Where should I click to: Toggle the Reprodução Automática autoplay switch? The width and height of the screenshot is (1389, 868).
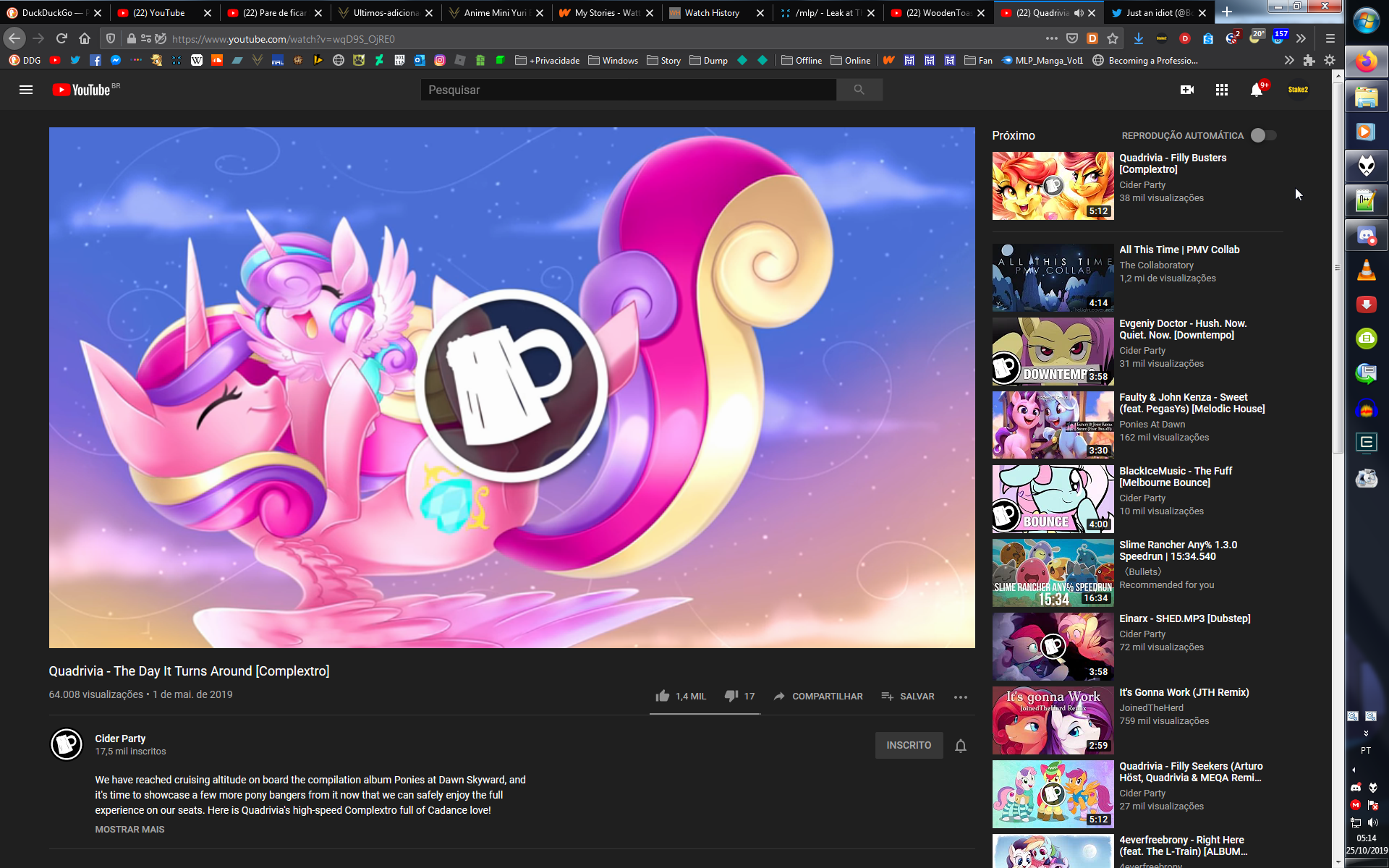(x=1264, y=135)
